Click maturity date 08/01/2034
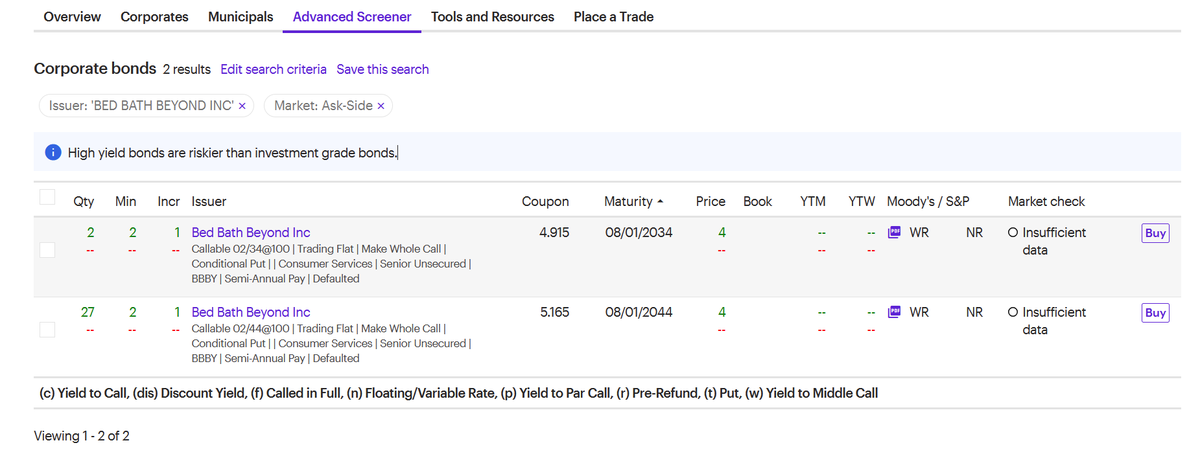1200x456 pixels. pos(639,232)
